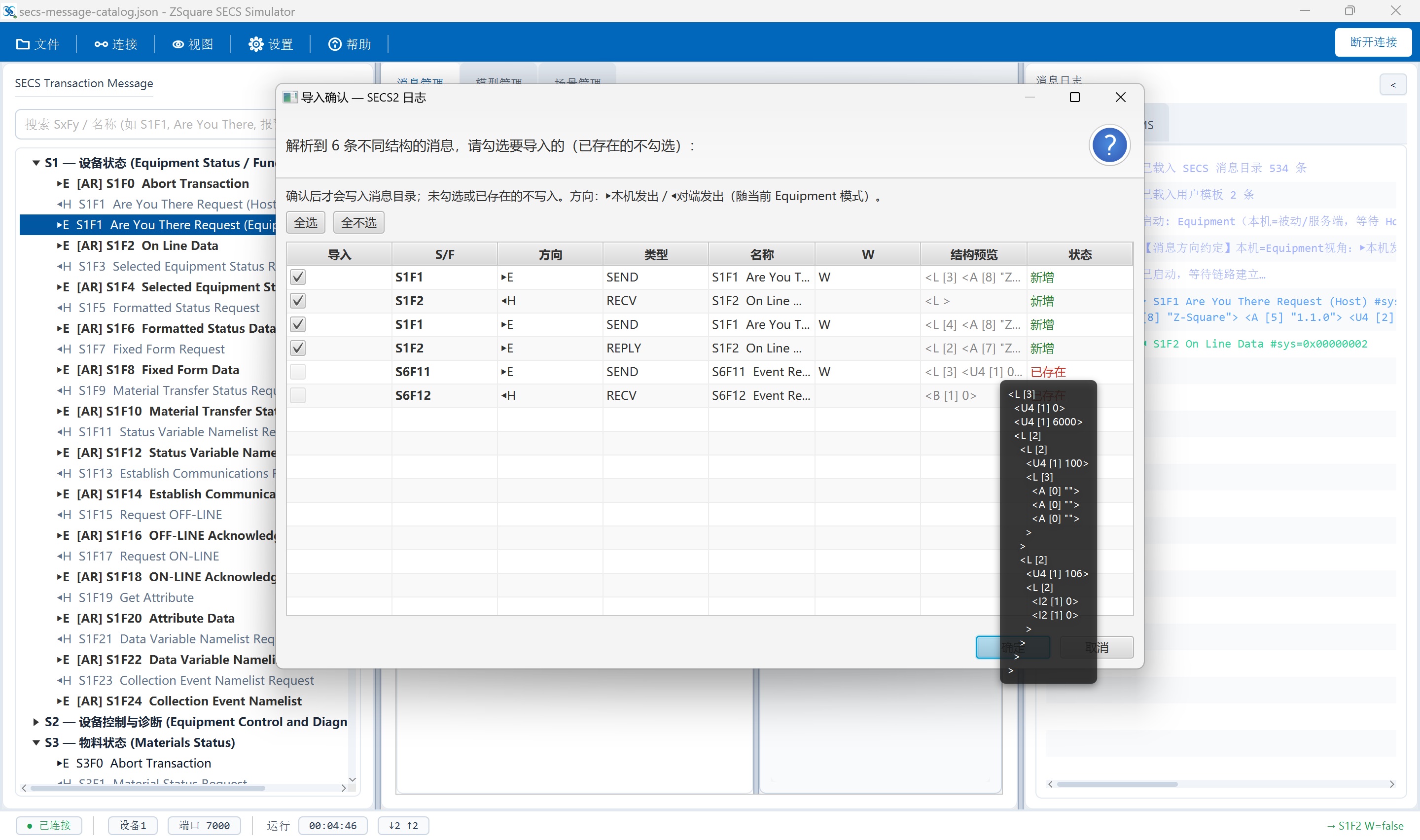This screenshot has width=1420, height=840.
Task: Check import for S6F11 SEND row
Action: (298, 372)
